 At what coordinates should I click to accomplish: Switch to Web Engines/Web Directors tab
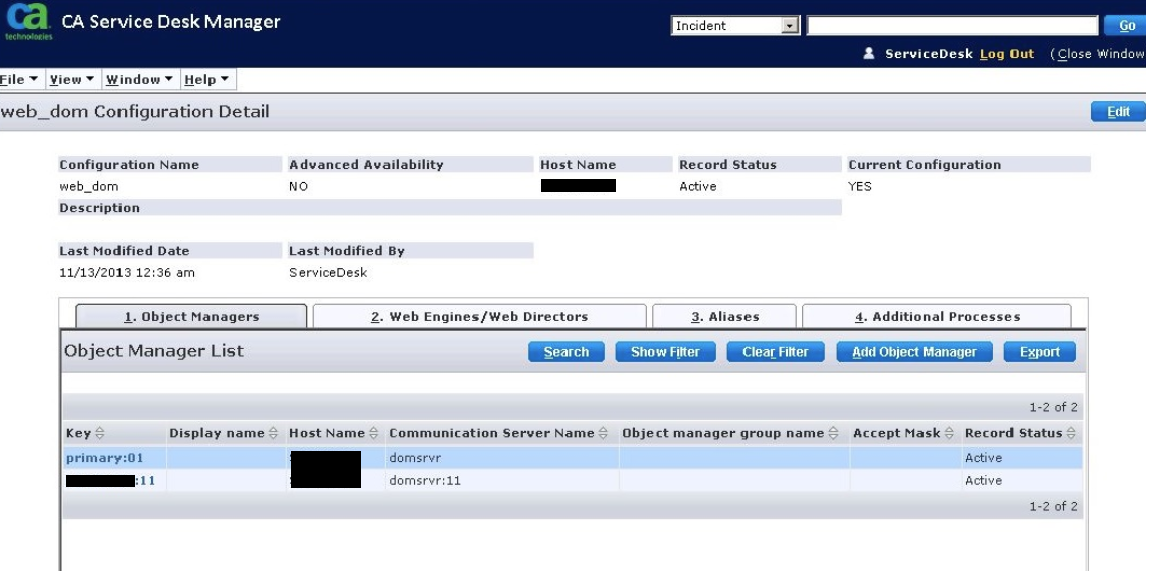tap(480, 317)
